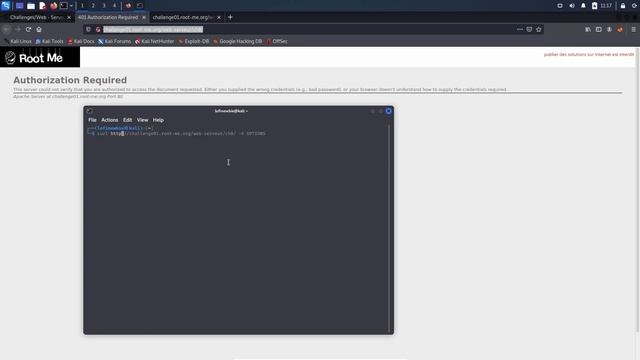Screen dimensions: 640x360
Task: Go to the browser home page
Action: [39, 29]
